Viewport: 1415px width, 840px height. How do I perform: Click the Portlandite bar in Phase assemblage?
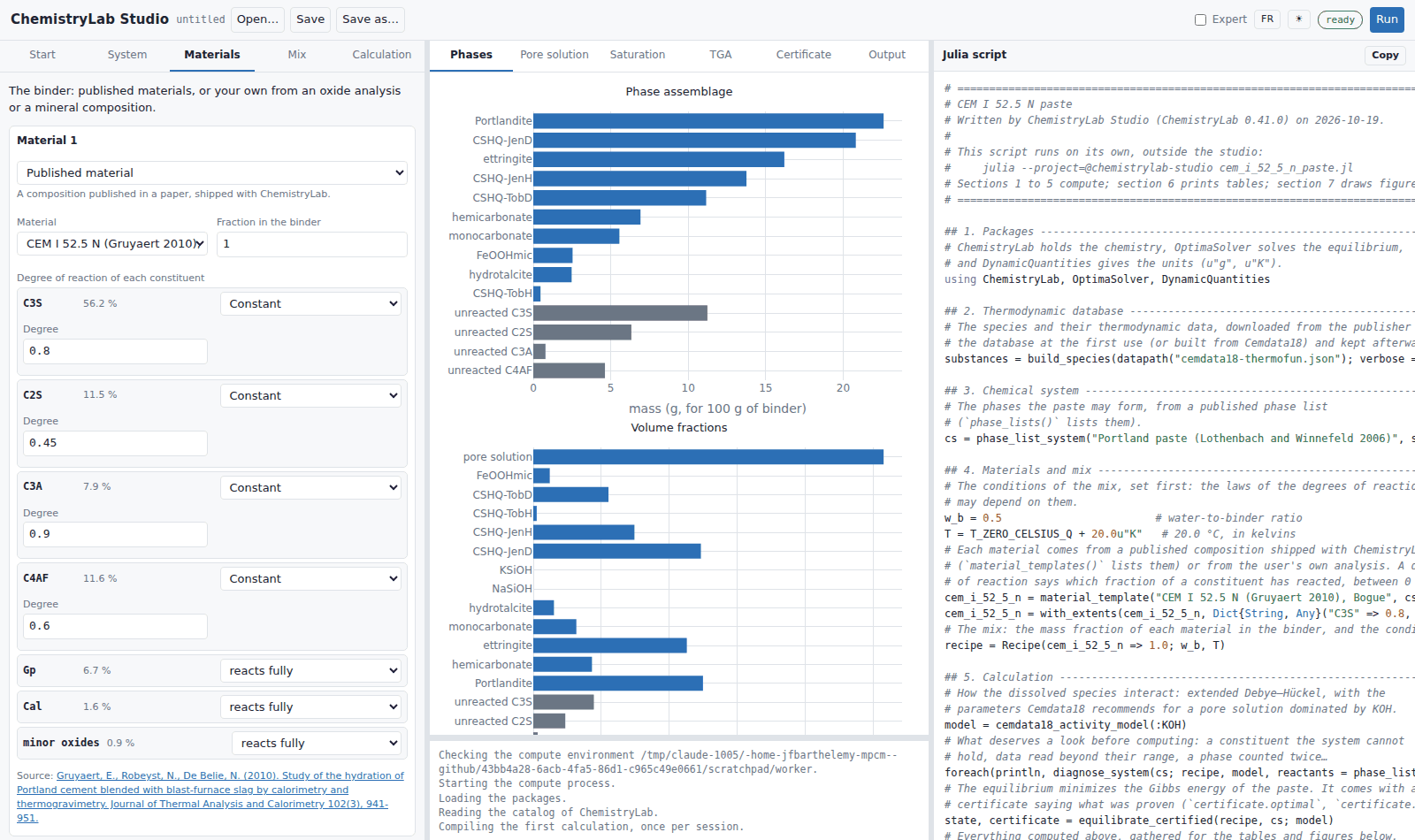[708, 121]
